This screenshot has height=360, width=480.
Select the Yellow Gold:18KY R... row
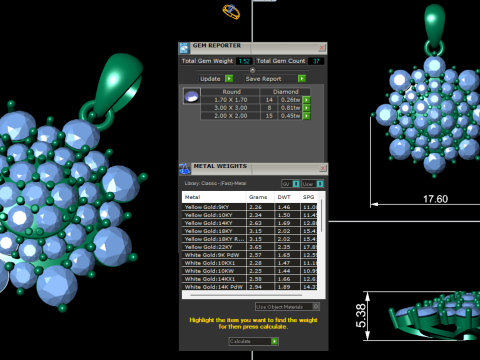click(x=251, y=239)
